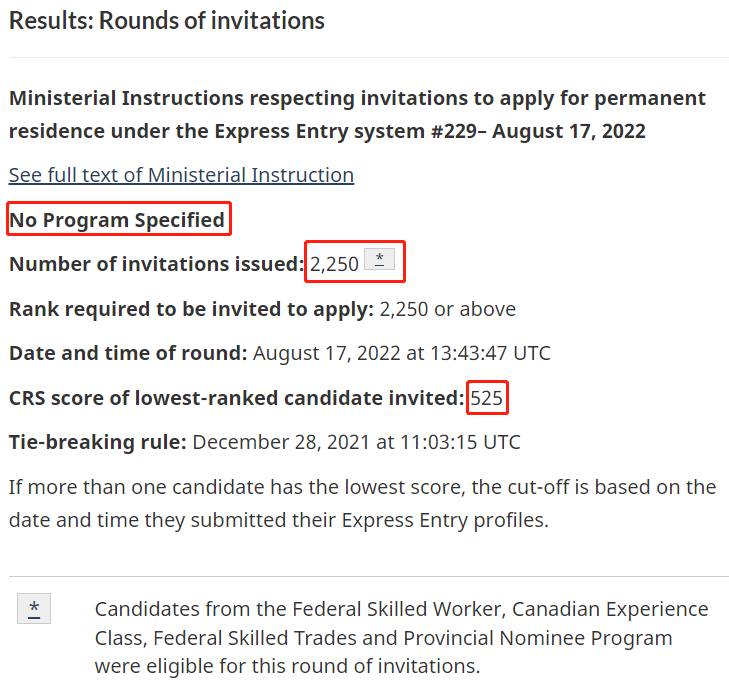The width and height of the screenshot is (729, 684).
Task: Click the December 28, 2021 tie-breaking date
Action: pyautogui.click(x=357, y=442)
